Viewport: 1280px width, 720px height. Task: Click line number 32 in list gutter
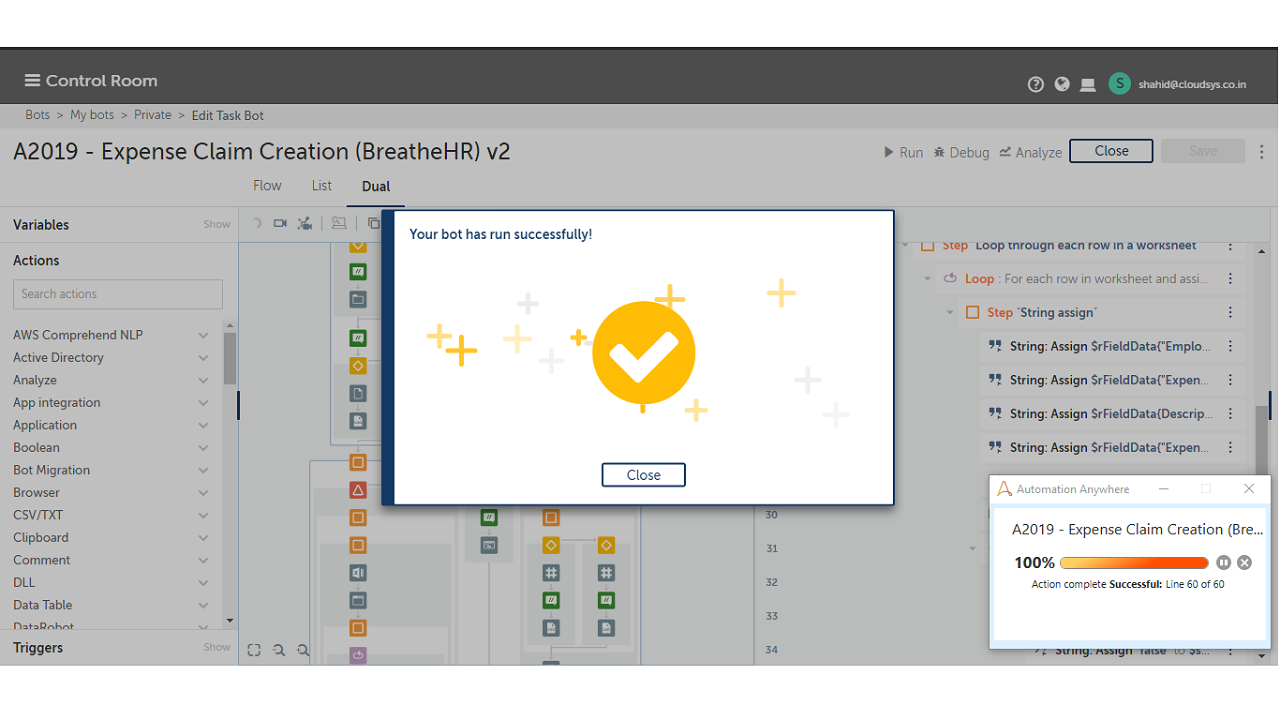771,582
